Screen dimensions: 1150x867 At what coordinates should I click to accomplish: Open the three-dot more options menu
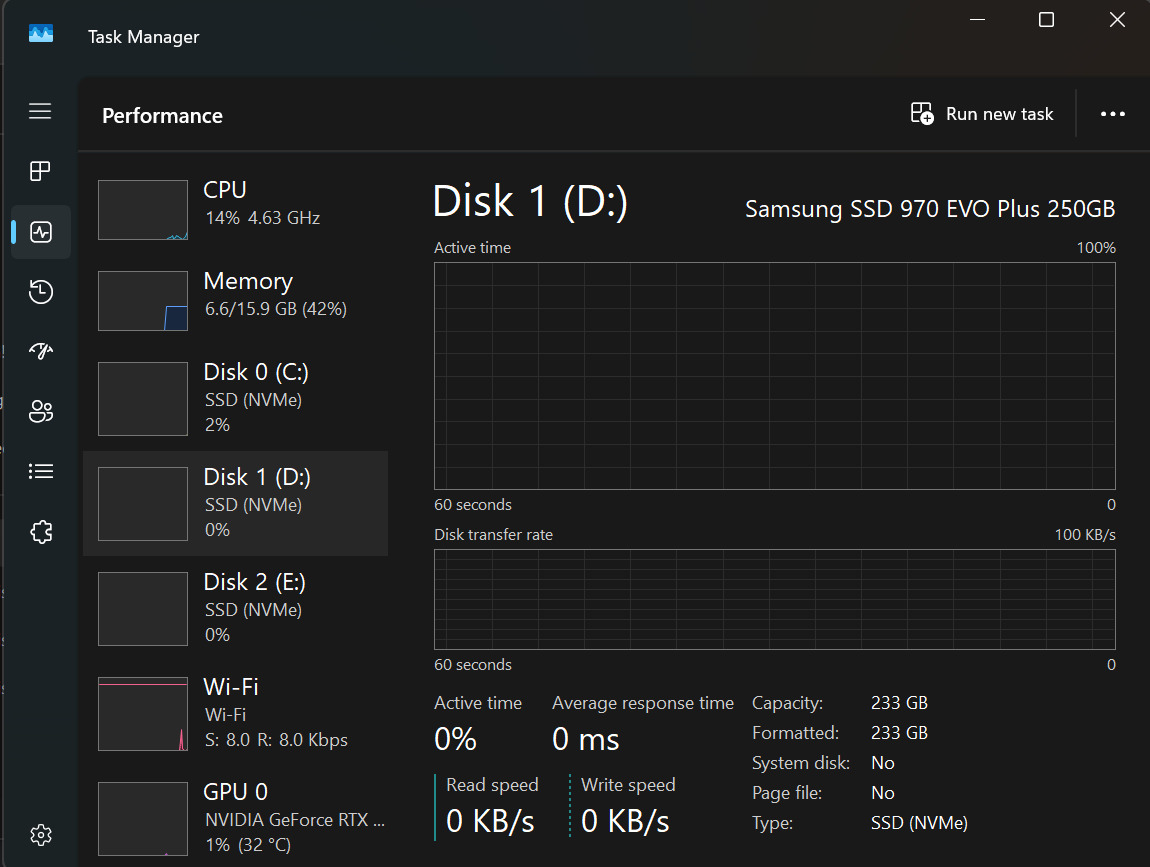1113,114
